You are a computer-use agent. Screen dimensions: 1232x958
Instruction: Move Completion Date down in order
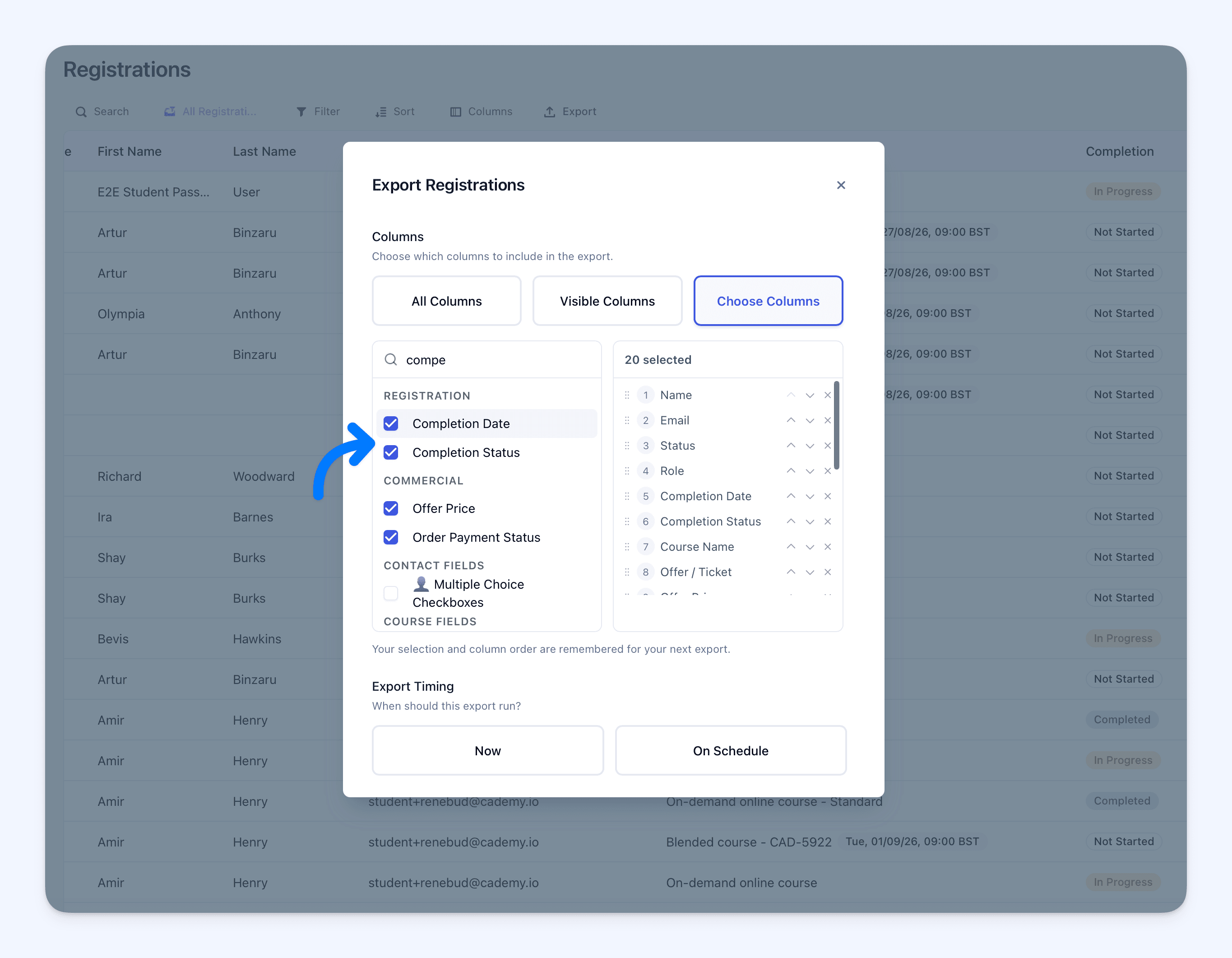[810, 497]
